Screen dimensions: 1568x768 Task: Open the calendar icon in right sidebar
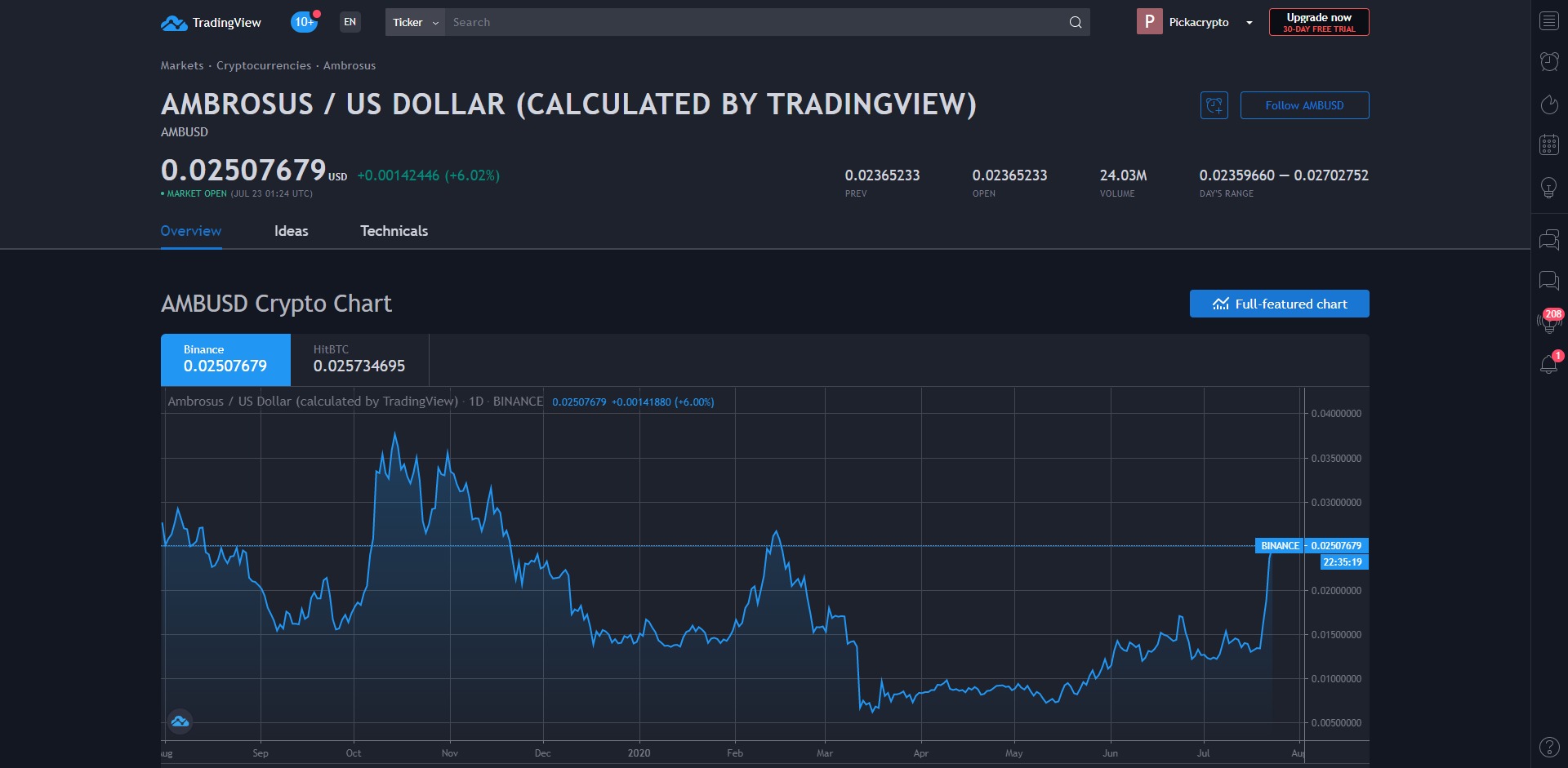point(1549,144)
